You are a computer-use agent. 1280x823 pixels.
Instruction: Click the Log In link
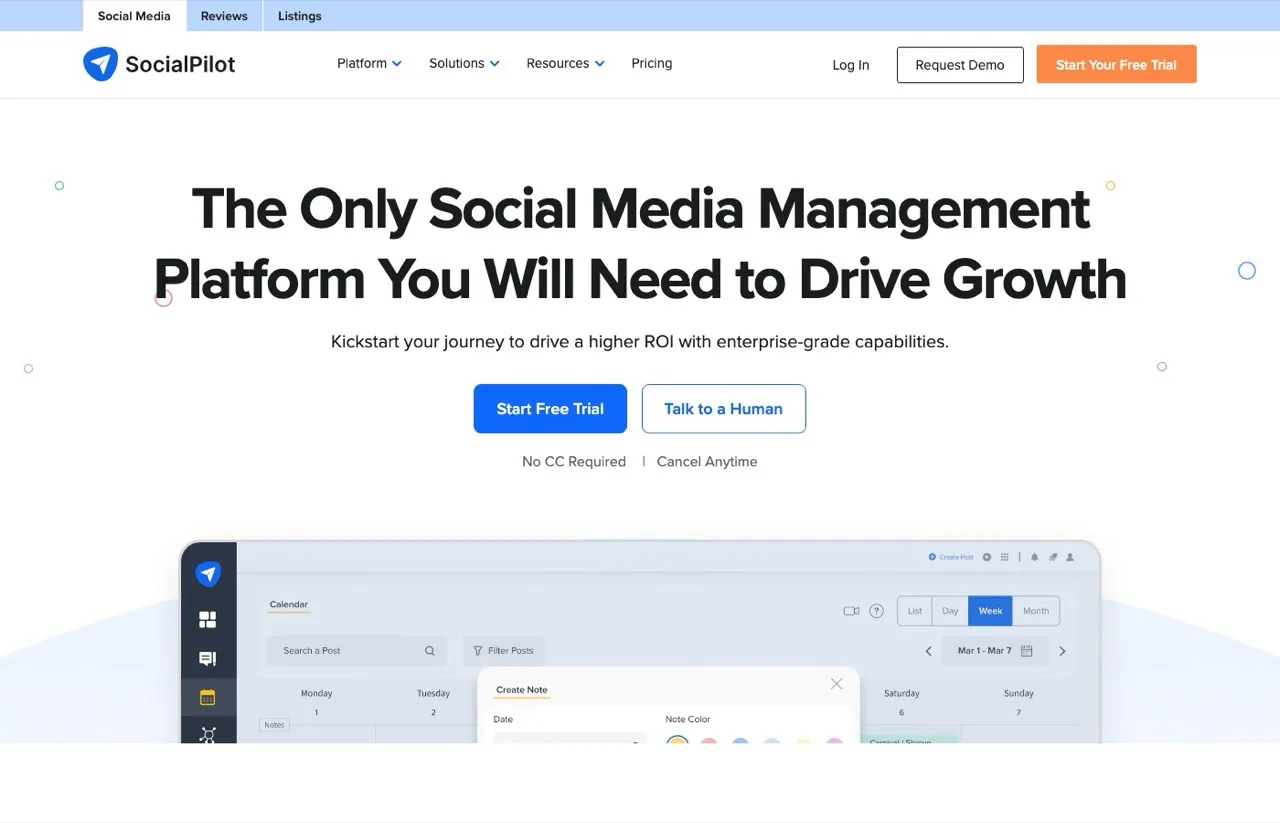(851, 65)
